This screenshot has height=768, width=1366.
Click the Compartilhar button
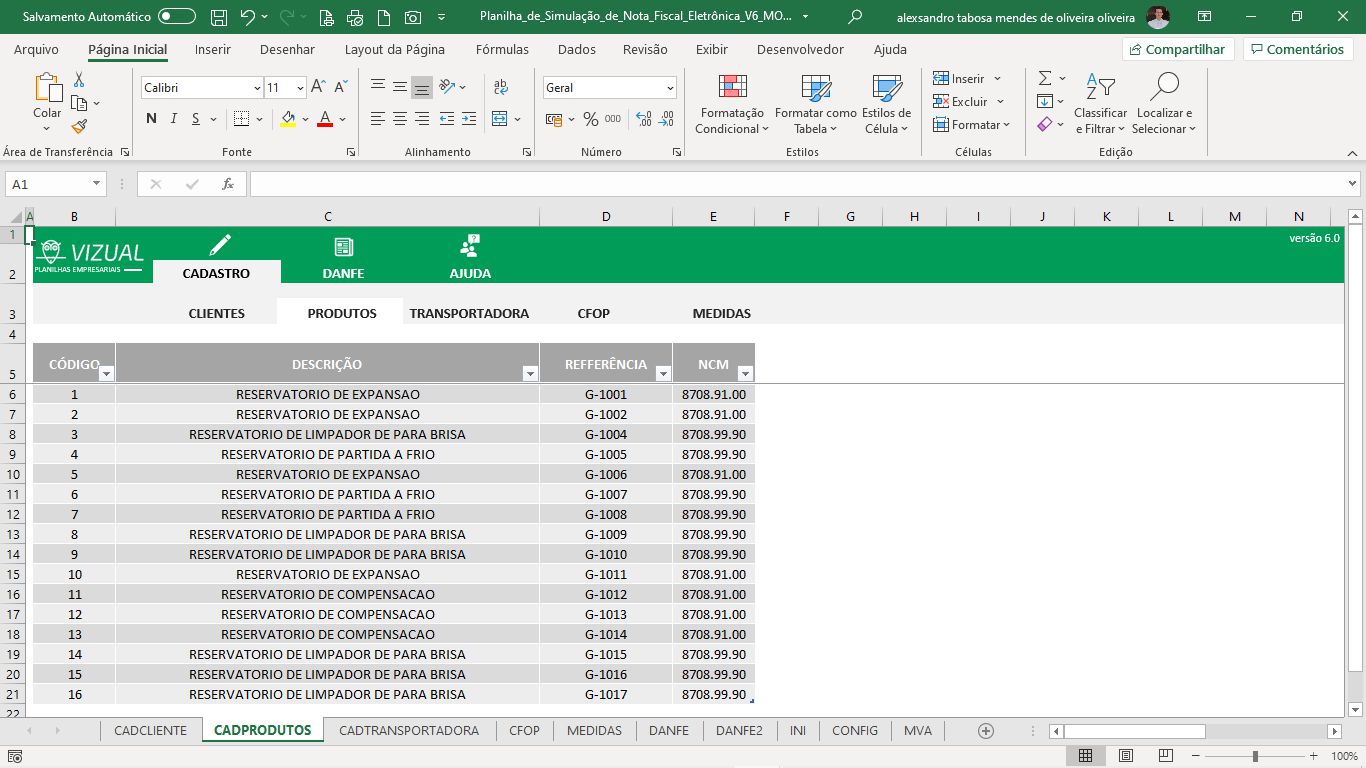pyautogui.click(x=1178, y=49)
